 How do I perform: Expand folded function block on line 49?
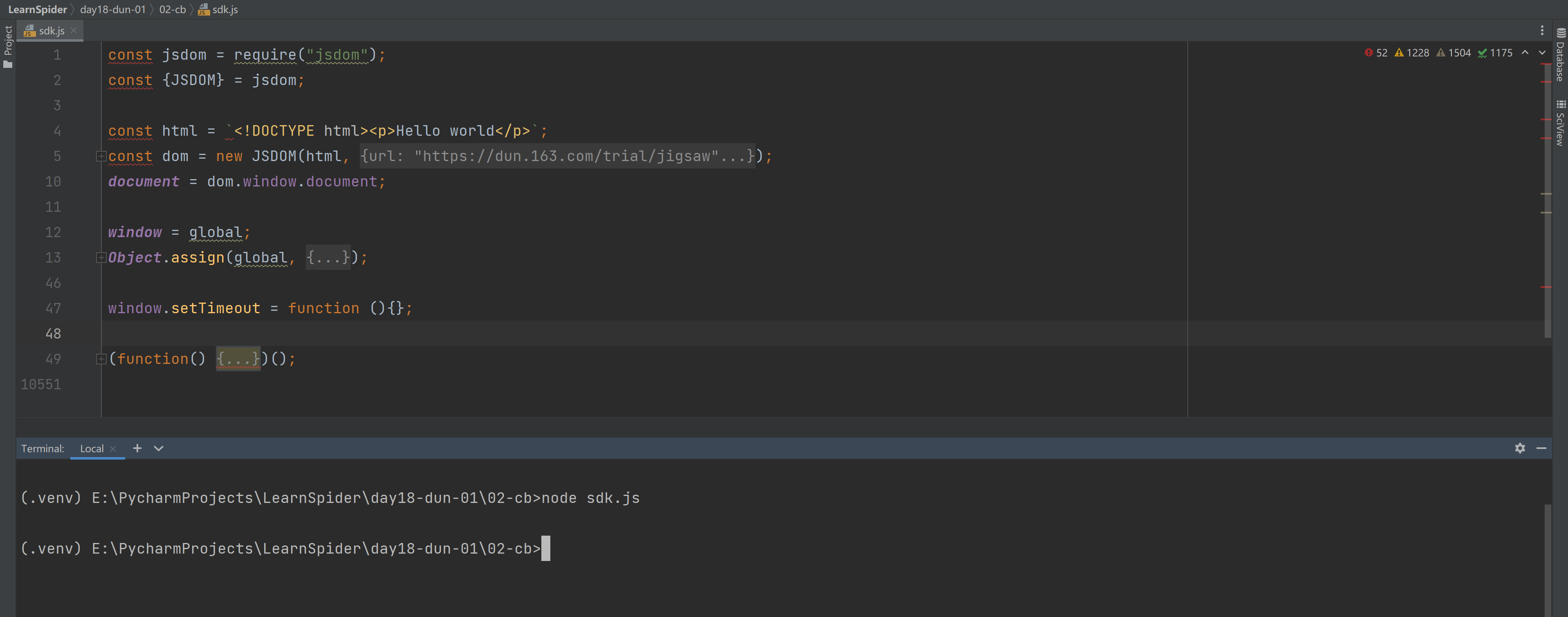click(101, 359)
